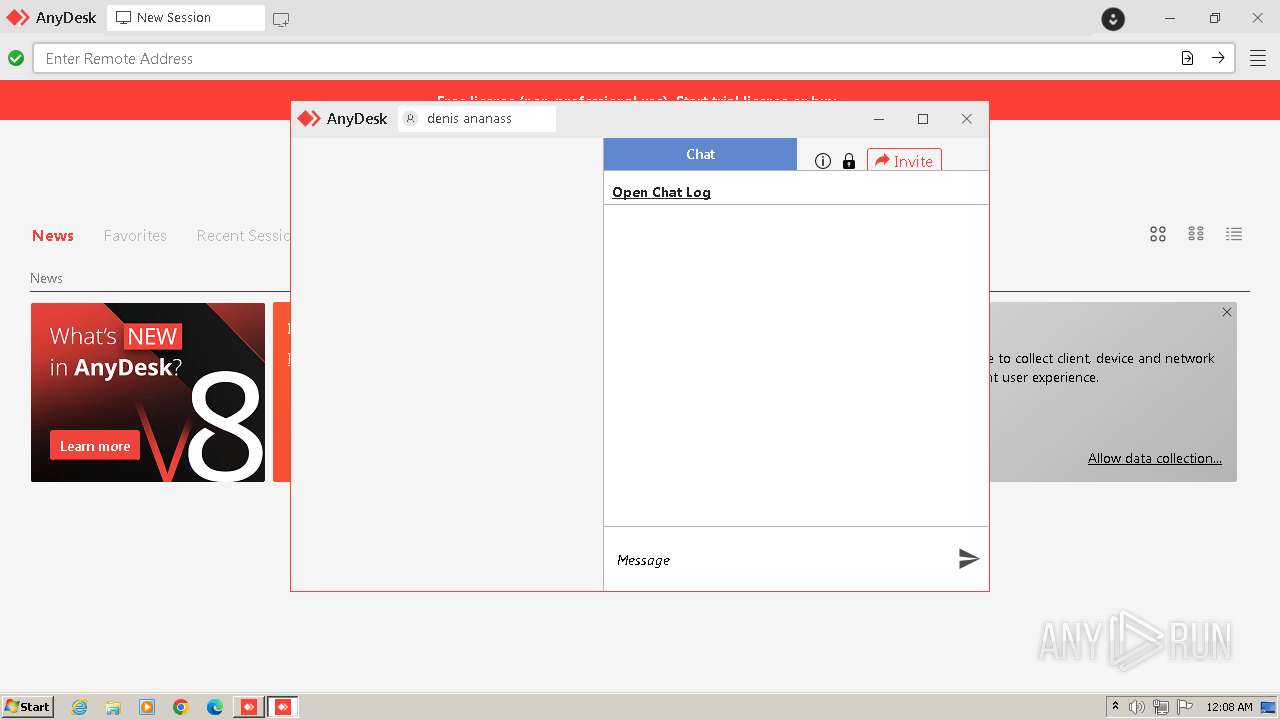Click the 12:08 AM taskbar clock
1280x720 pixels.
[x=1229, y=707]
